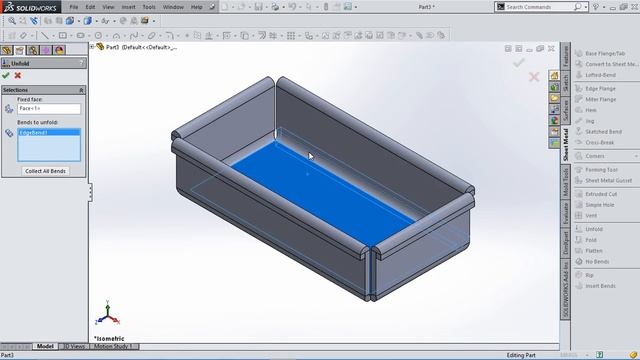Switch to the Evaluate vertical tab
640x360 pixels.
tap(565, 213)
